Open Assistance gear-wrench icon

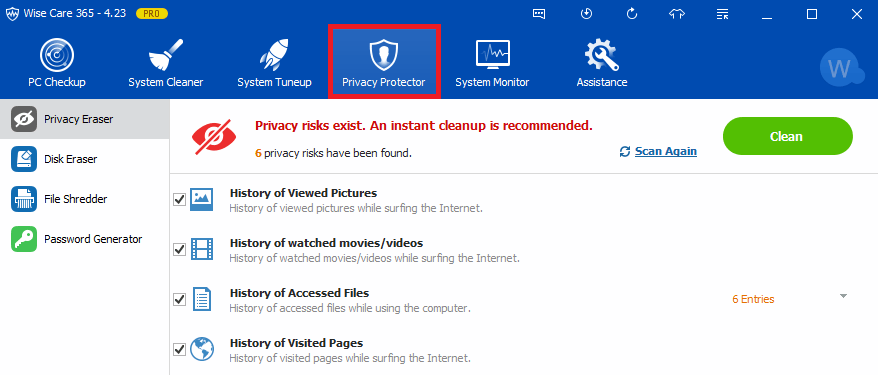coord(602,63)
